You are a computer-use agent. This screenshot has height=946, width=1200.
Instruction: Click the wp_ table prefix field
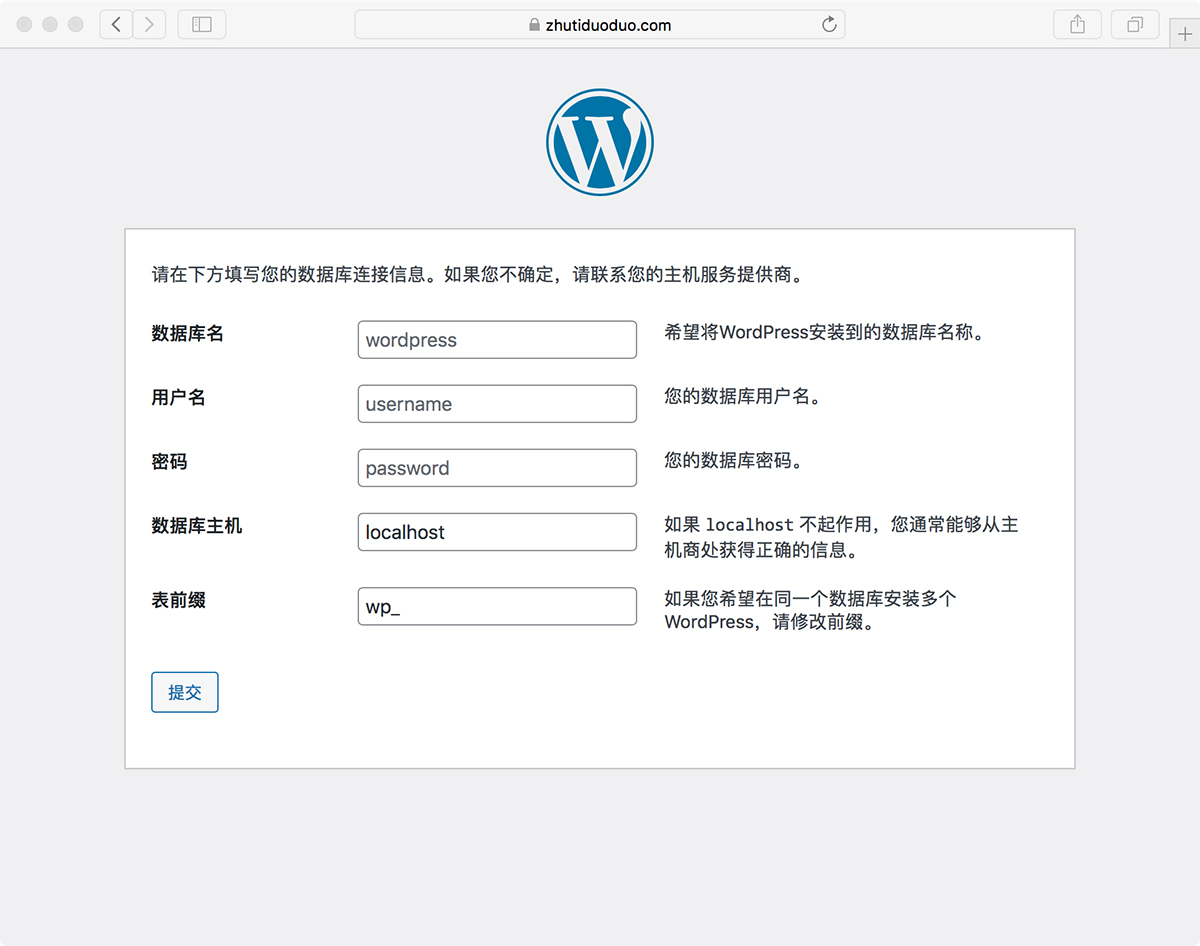click(x=497, y=606)
